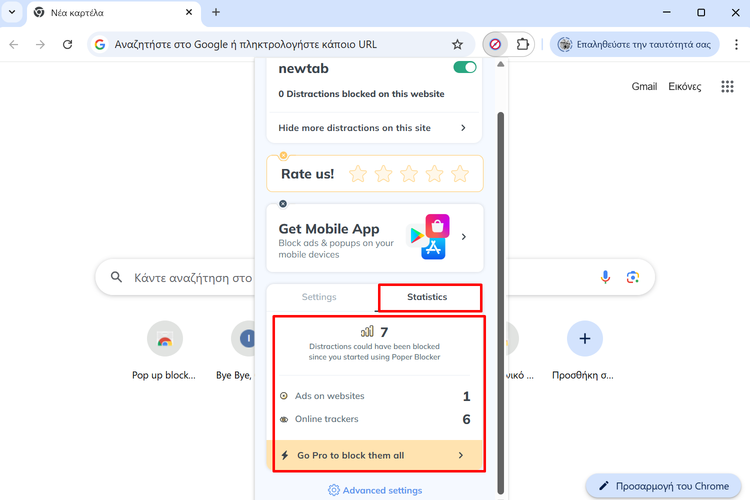Switch to the Settings tab
750x500 pixels.
point(319,297)
